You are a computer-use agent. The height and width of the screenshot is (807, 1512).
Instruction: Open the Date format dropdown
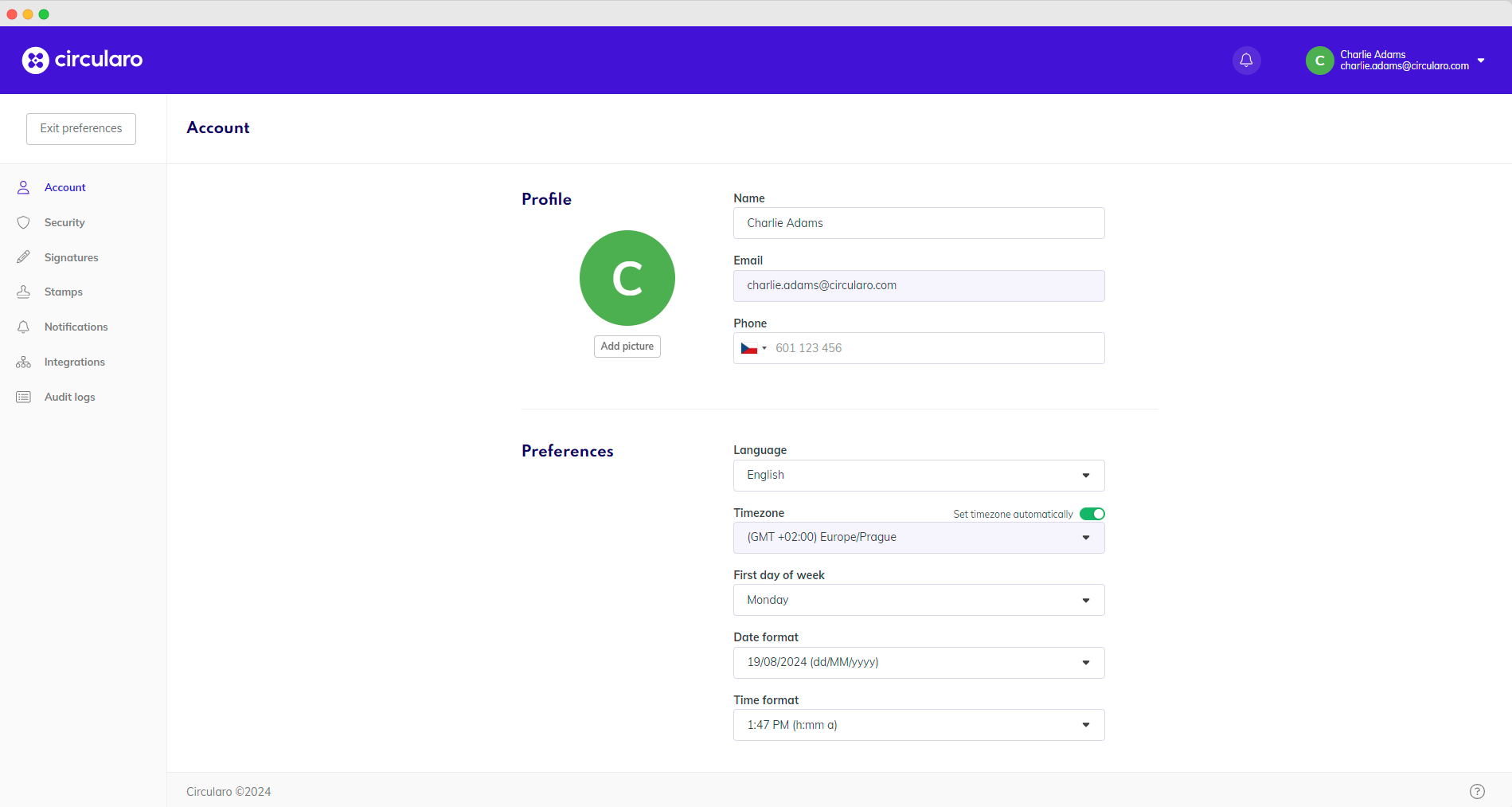(x=918, y=663)
